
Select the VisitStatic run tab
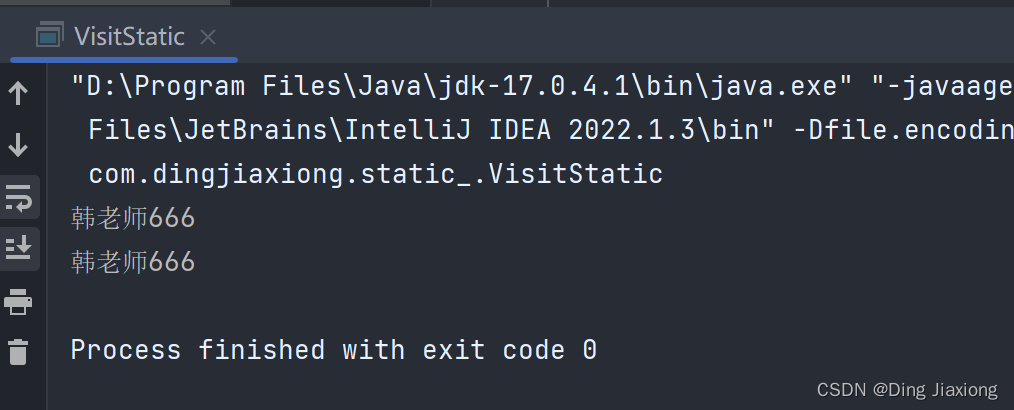pos(128,37)
